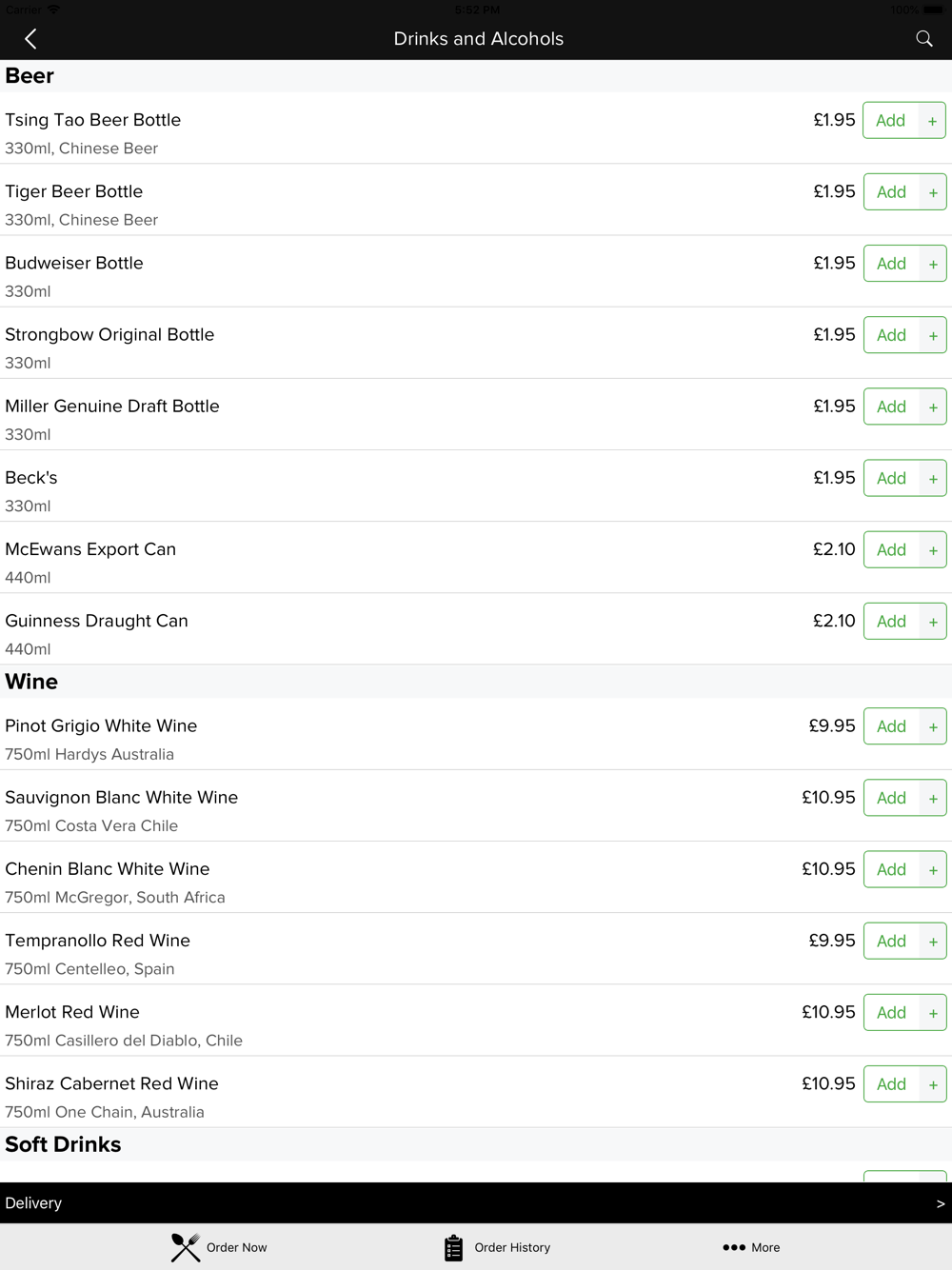952x1270 pixels.
Task: Open the search magnifier icon
Action: (x=923, y=39)
